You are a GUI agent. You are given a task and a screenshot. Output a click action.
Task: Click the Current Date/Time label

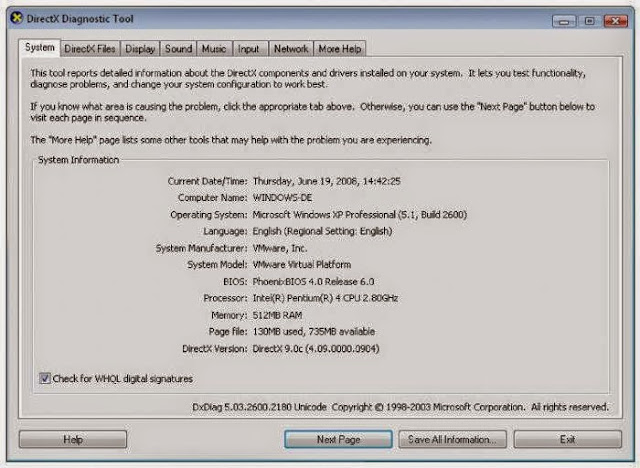click(207, 181)
